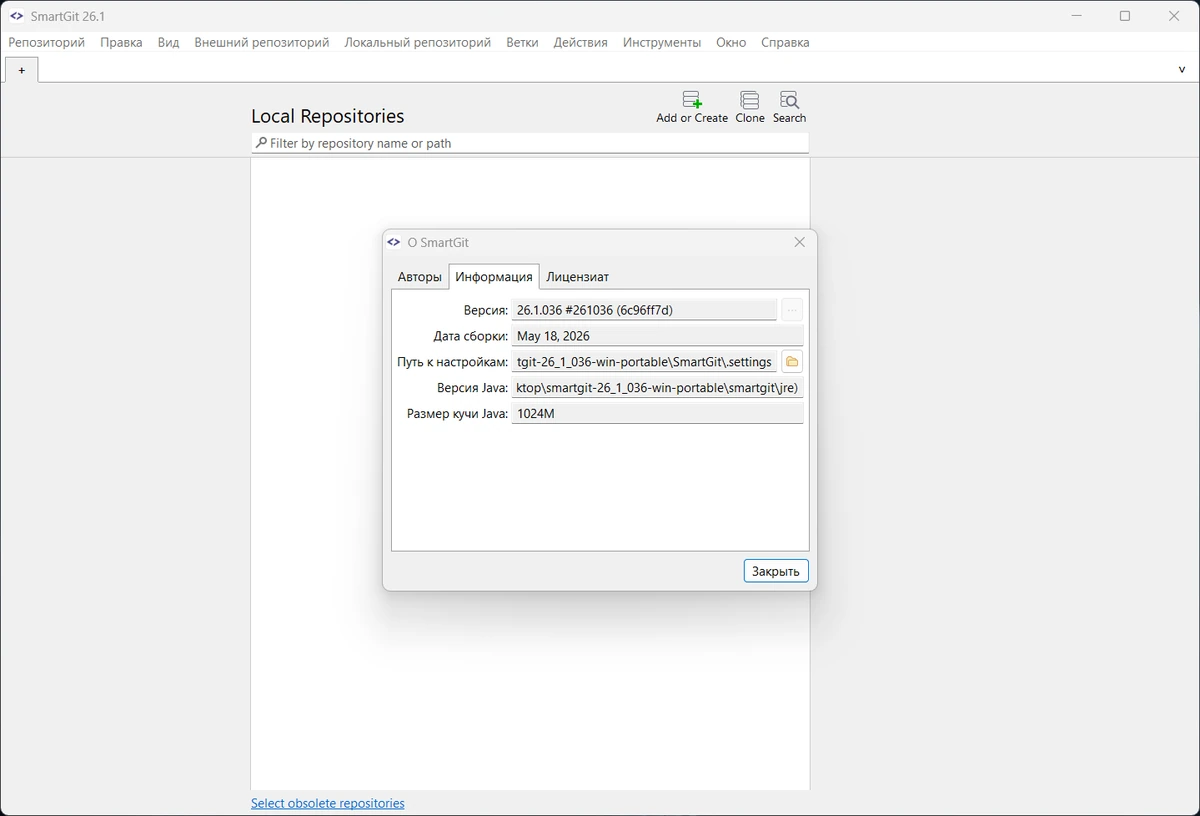Screen dimensions: 1200x816
Task: Open the Справка menu
Action: pos(785,42)
